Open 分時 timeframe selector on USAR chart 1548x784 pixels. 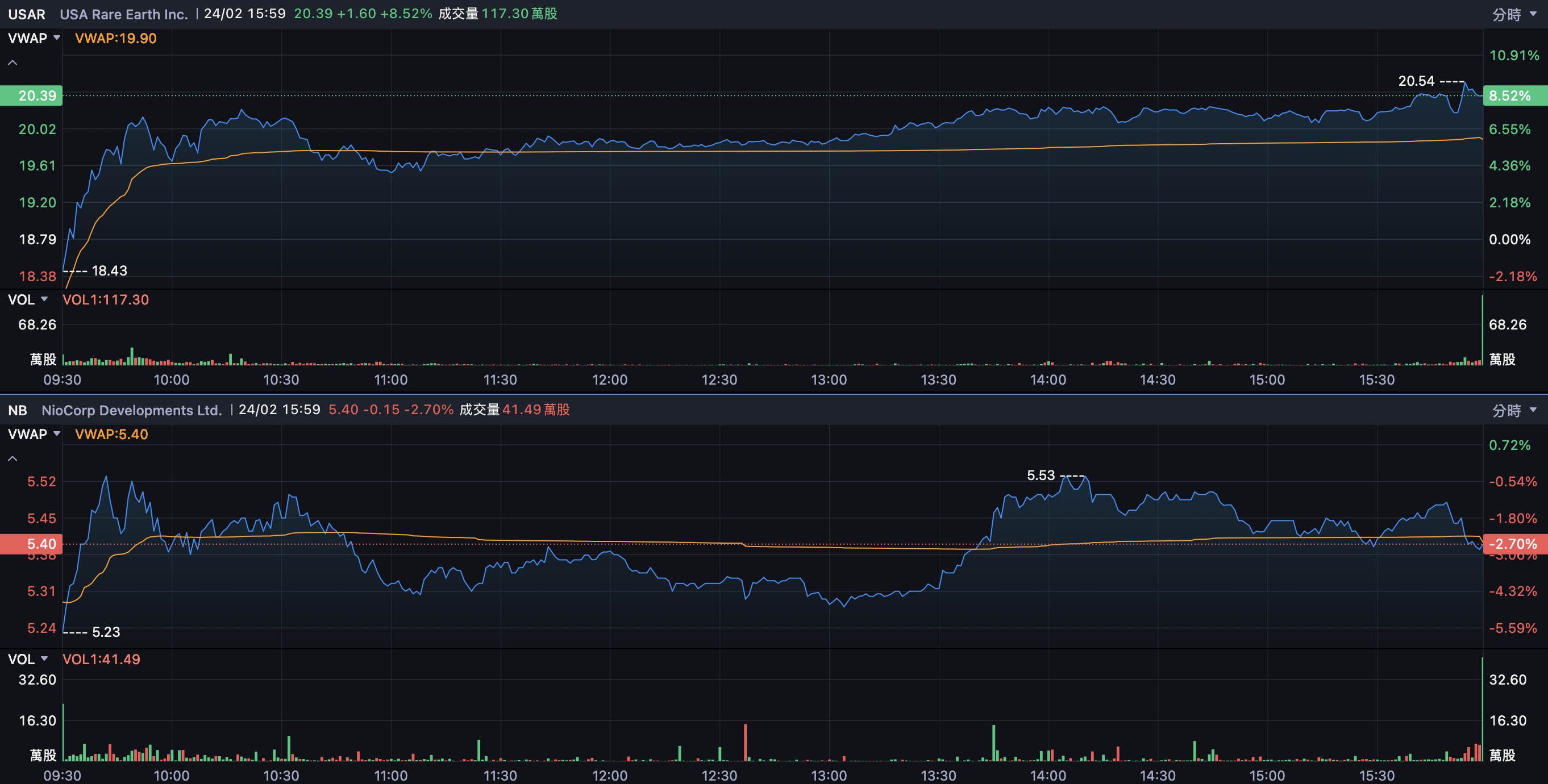click(1513, 14)
